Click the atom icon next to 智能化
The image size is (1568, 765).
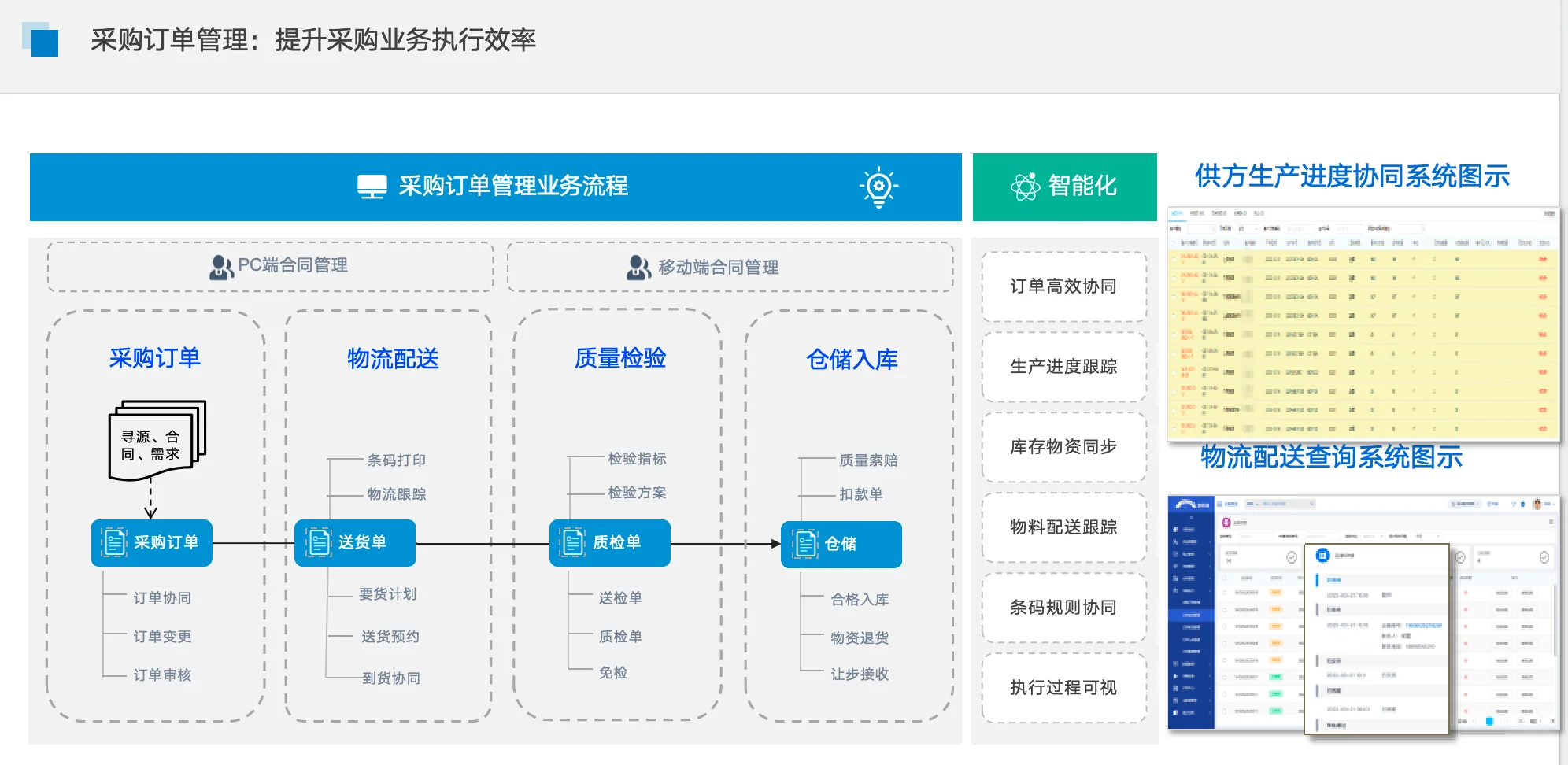(x=1025, y=187)
